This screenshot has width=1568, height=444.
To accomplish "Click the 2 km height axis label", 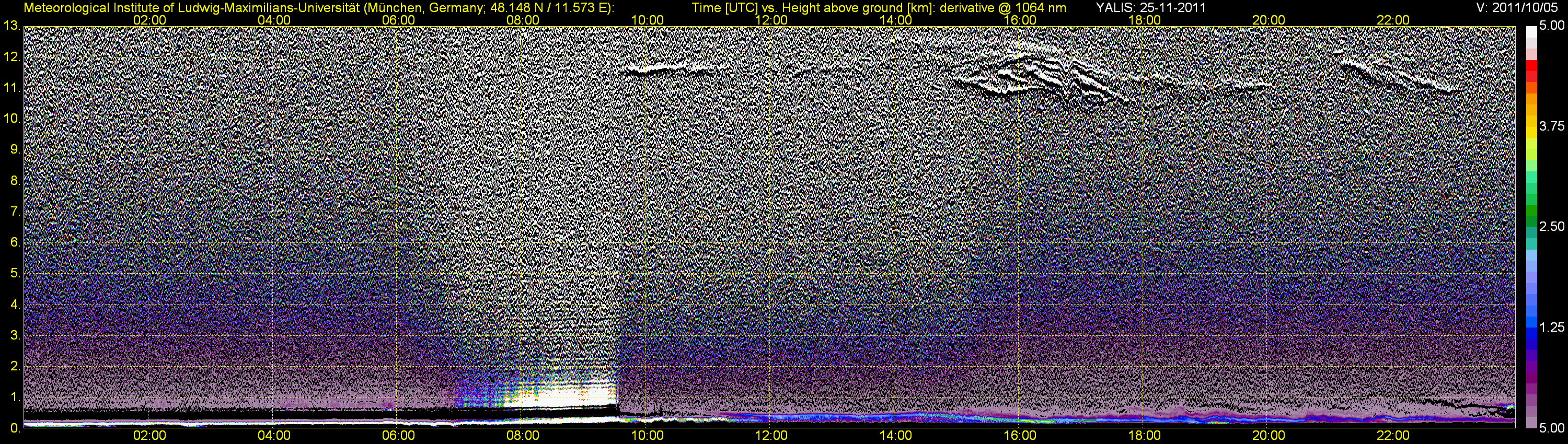I will 15,366.
